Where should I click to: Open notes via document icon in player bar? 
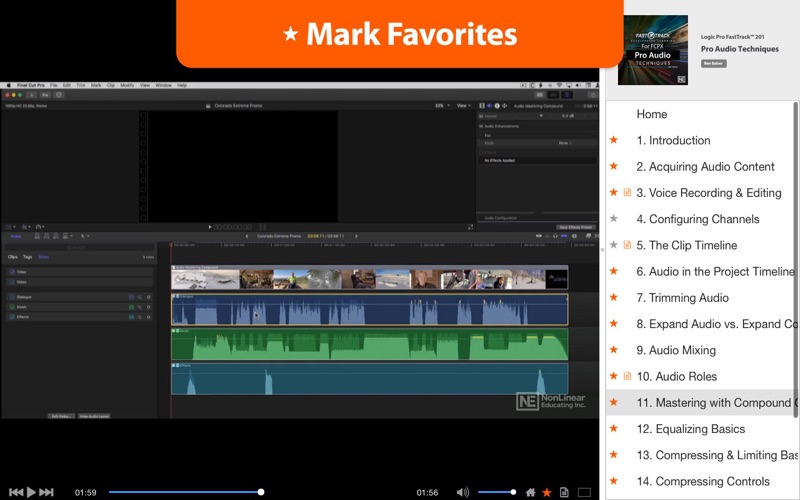click(564, 492)
